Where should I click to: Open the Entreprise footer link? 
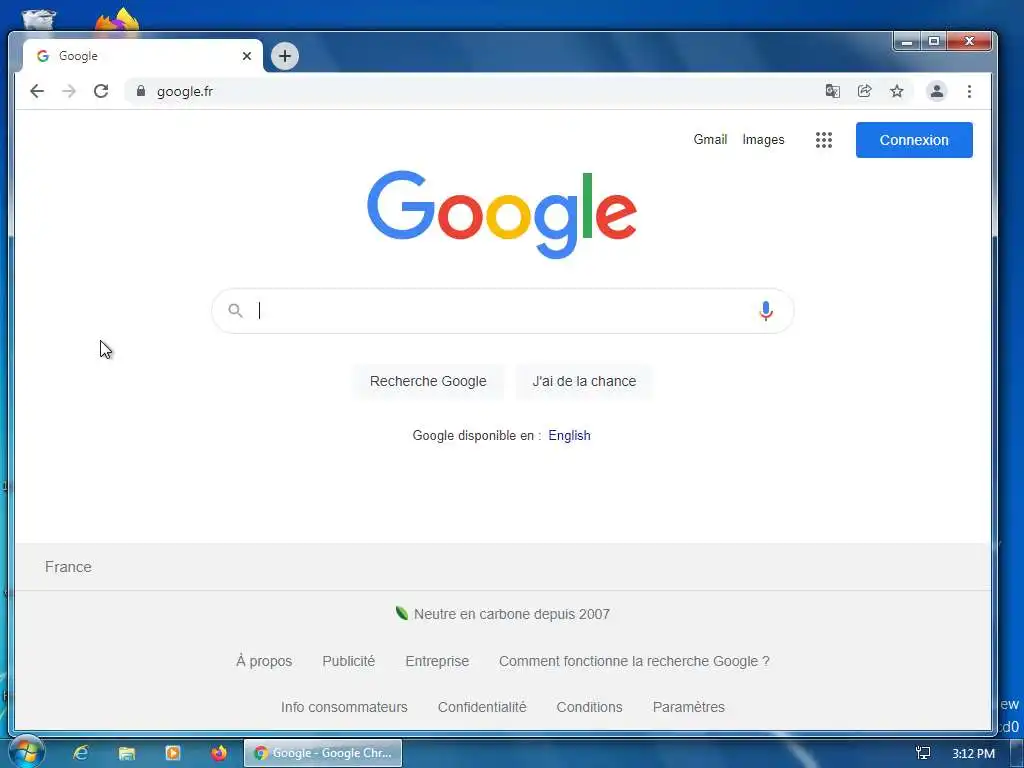point(437,662)
